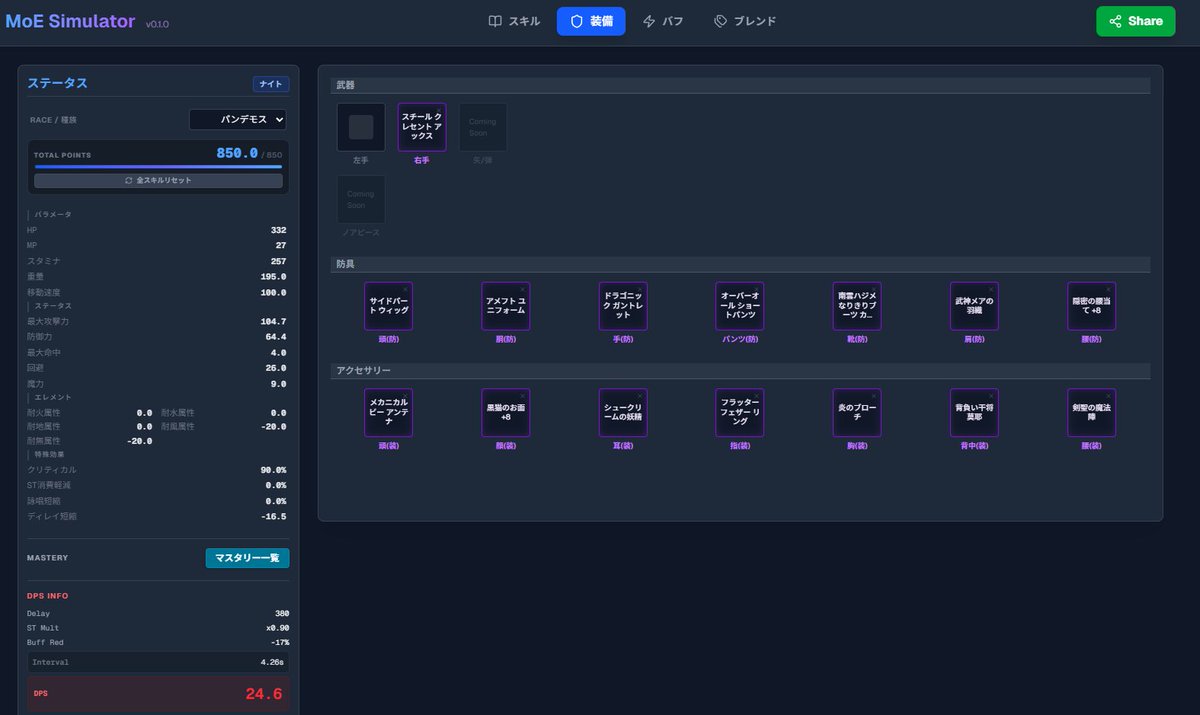Click the v0.1.0 version label

[x=158, y=24]
